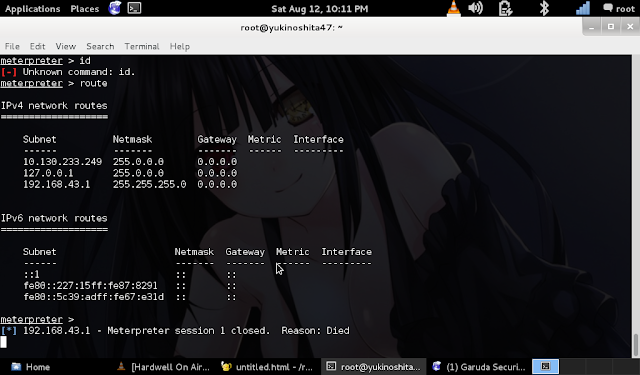Click the 192.168.43.1 subnet row
640x375 pixels.
(x=130, y=184)
